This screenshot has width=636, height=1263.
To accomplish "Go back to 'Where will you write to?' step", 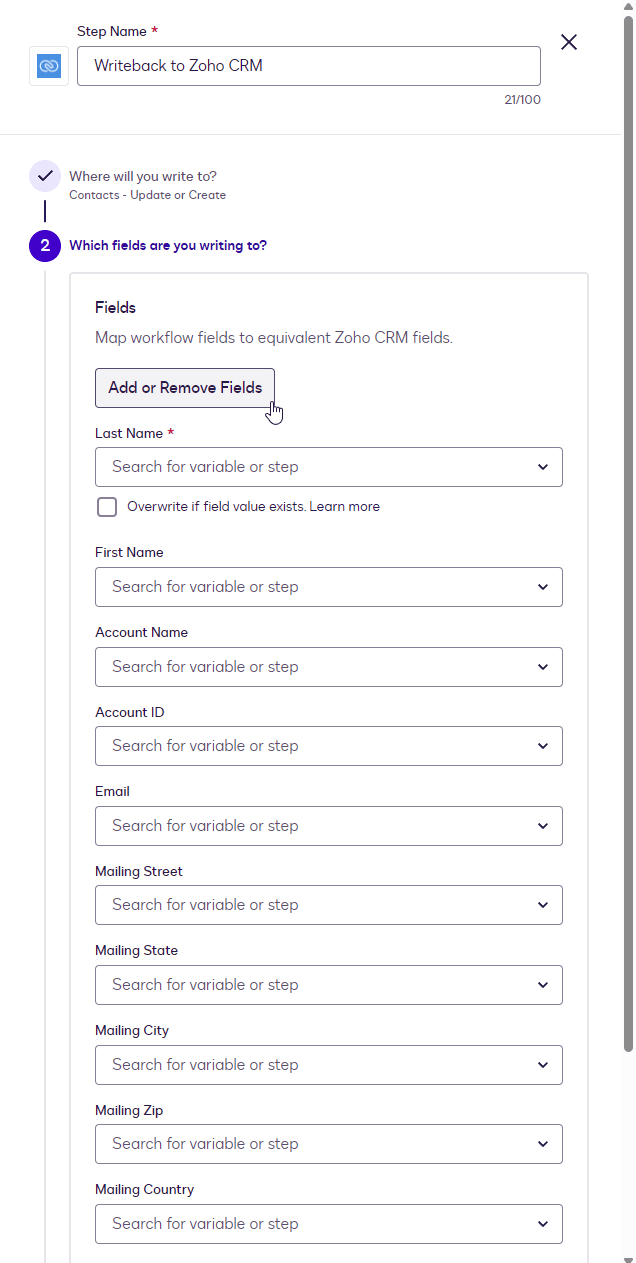I will tap(142, 176).
